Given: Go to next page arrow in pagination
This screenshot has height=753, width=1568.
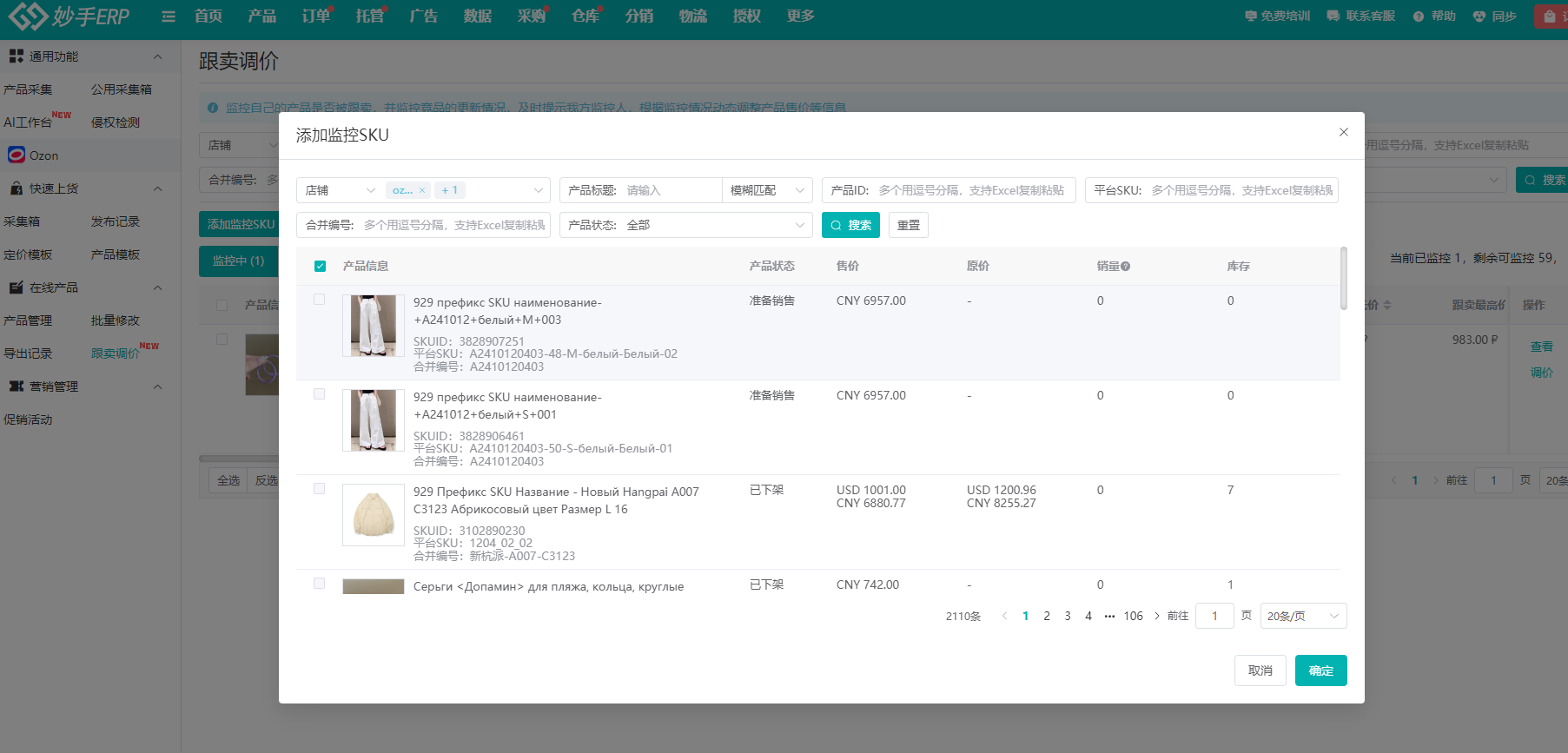Looking at the screenshot, I should (1156, 616).
